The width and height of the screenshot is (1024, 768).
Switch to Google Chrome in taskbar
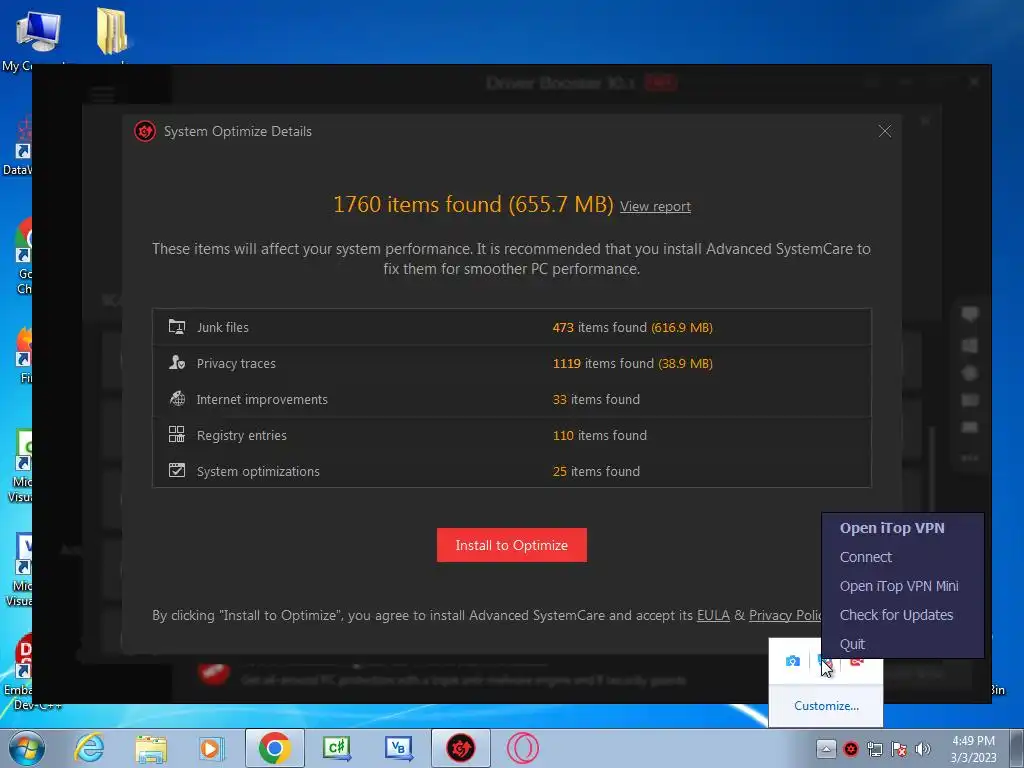[x=275, y=748]
